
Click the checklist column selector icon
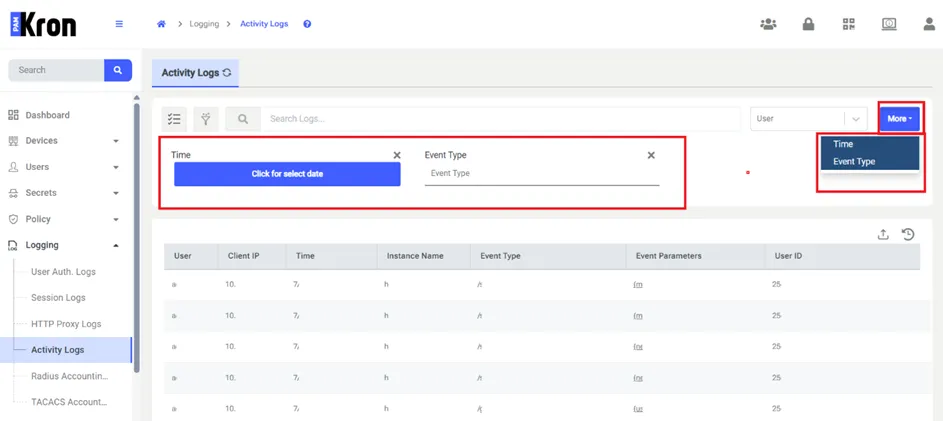click(174, 119)
